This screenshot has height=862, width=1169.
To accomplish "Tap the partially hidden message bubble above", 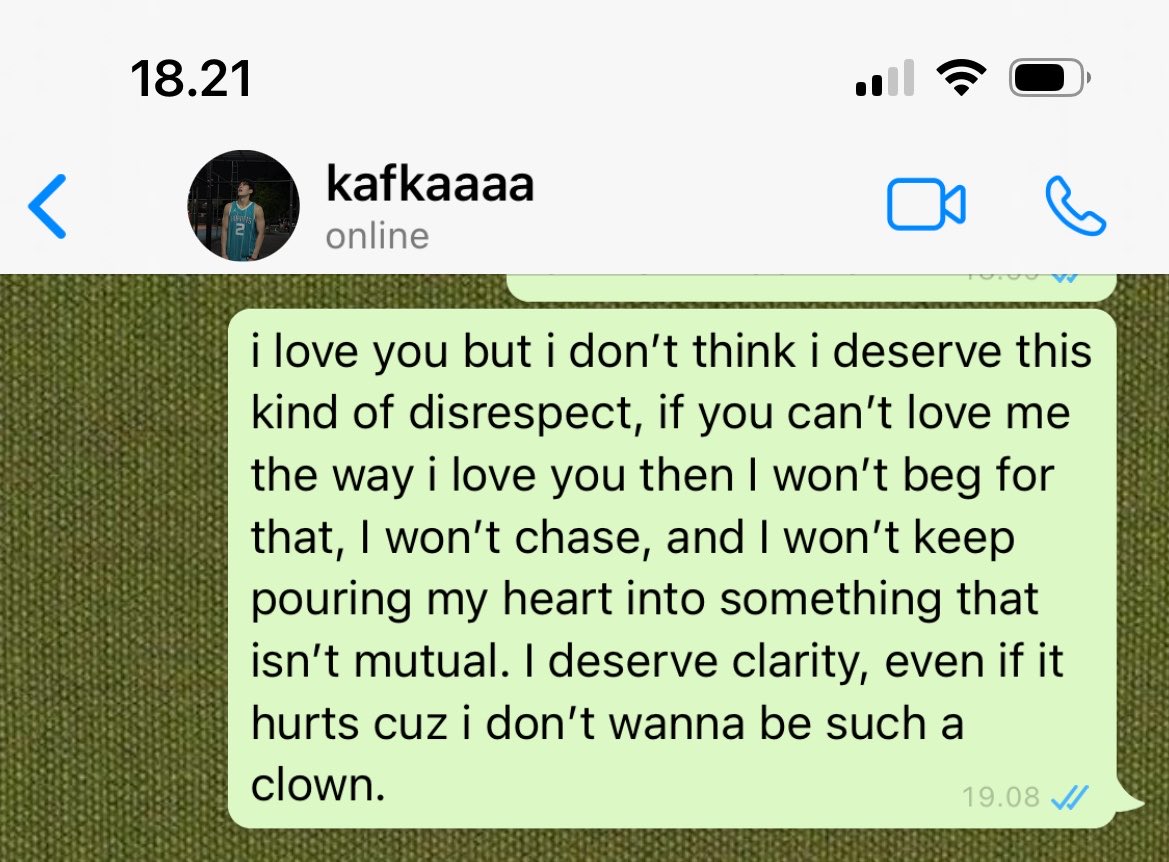I will (811, 287).
